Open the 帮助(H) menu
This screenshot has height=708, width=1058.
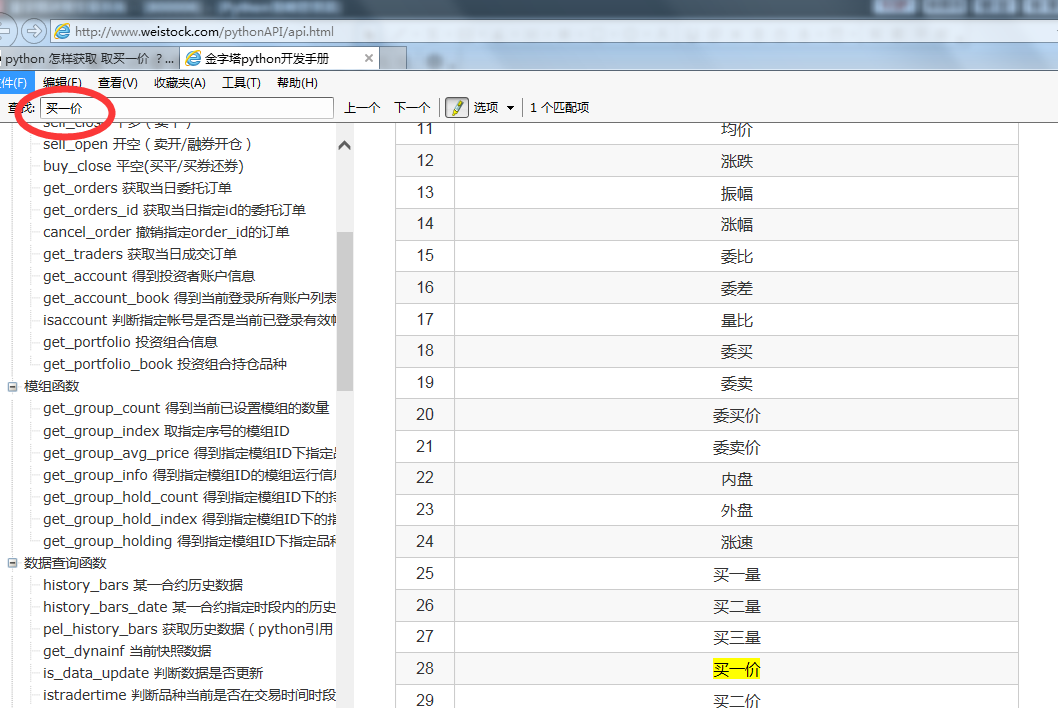[x=297, y=82]
